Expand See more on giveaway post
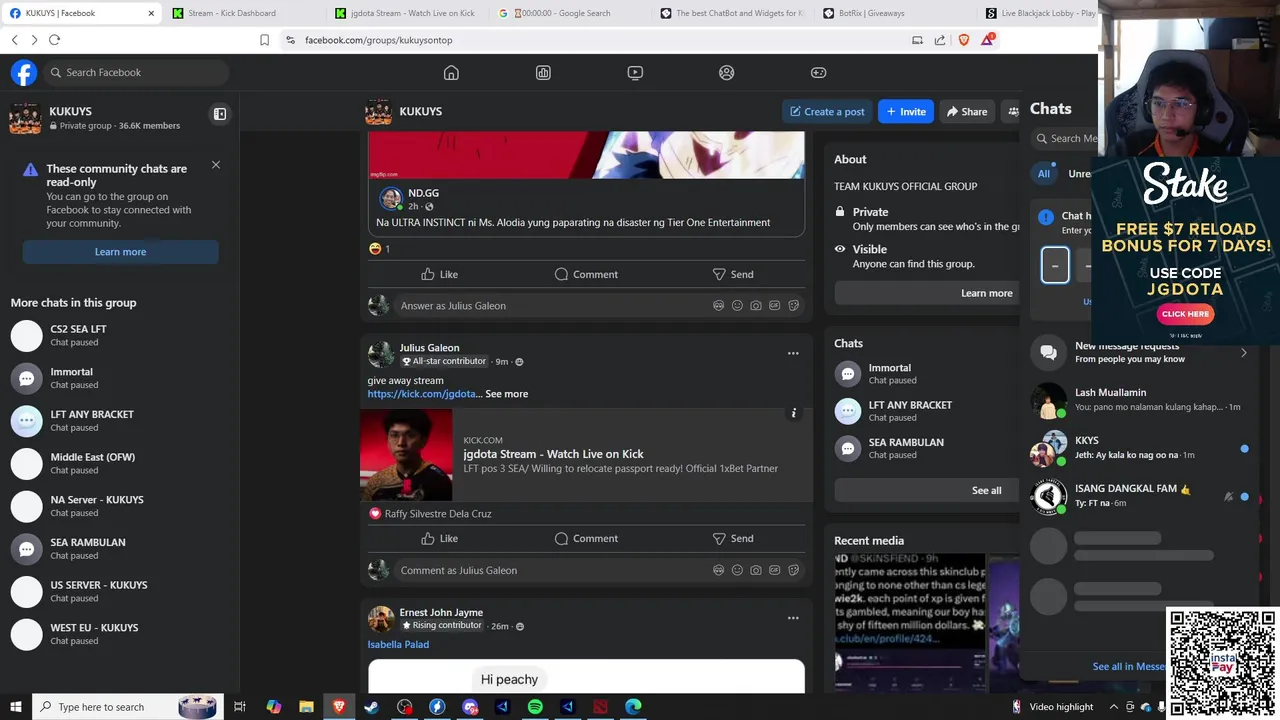This screenshot has height=720, width=1280. (x=506, y=394)
